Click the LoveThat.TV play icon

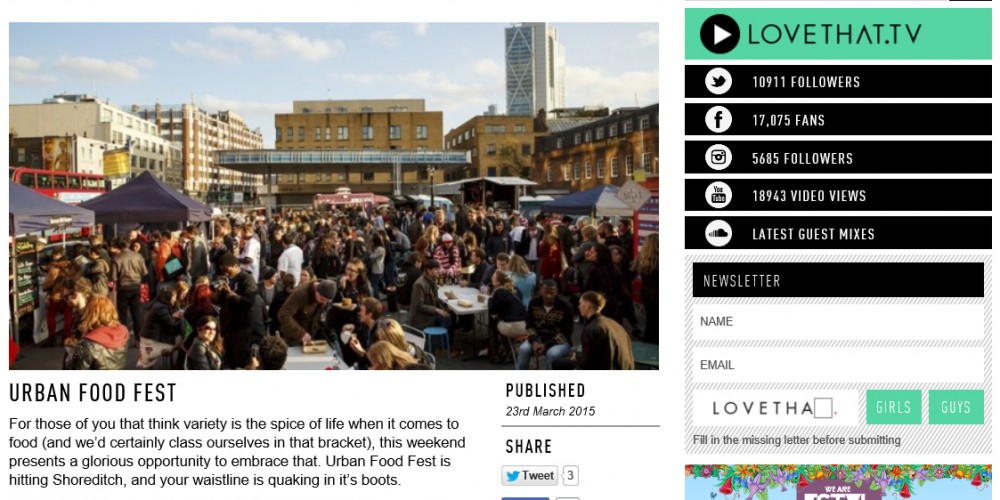719,34
